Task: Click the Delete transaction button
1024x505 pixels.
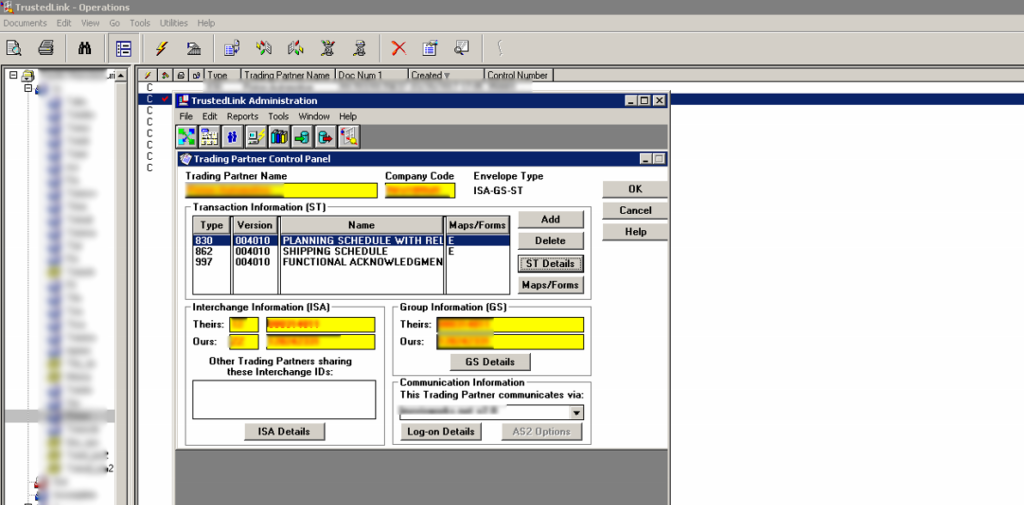Action: pos(551,241)
